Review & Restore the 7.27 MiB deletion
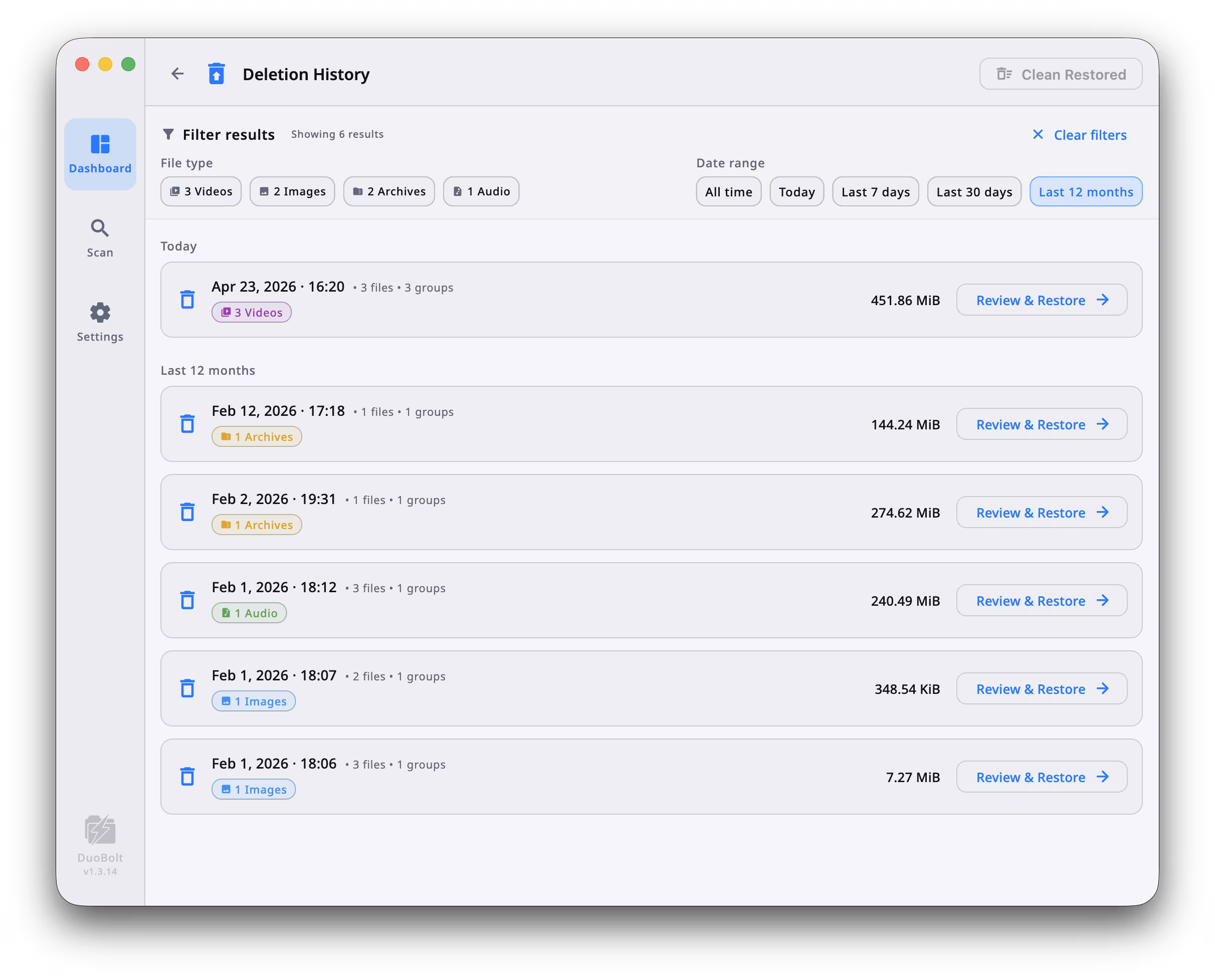 pos(1041,776)
